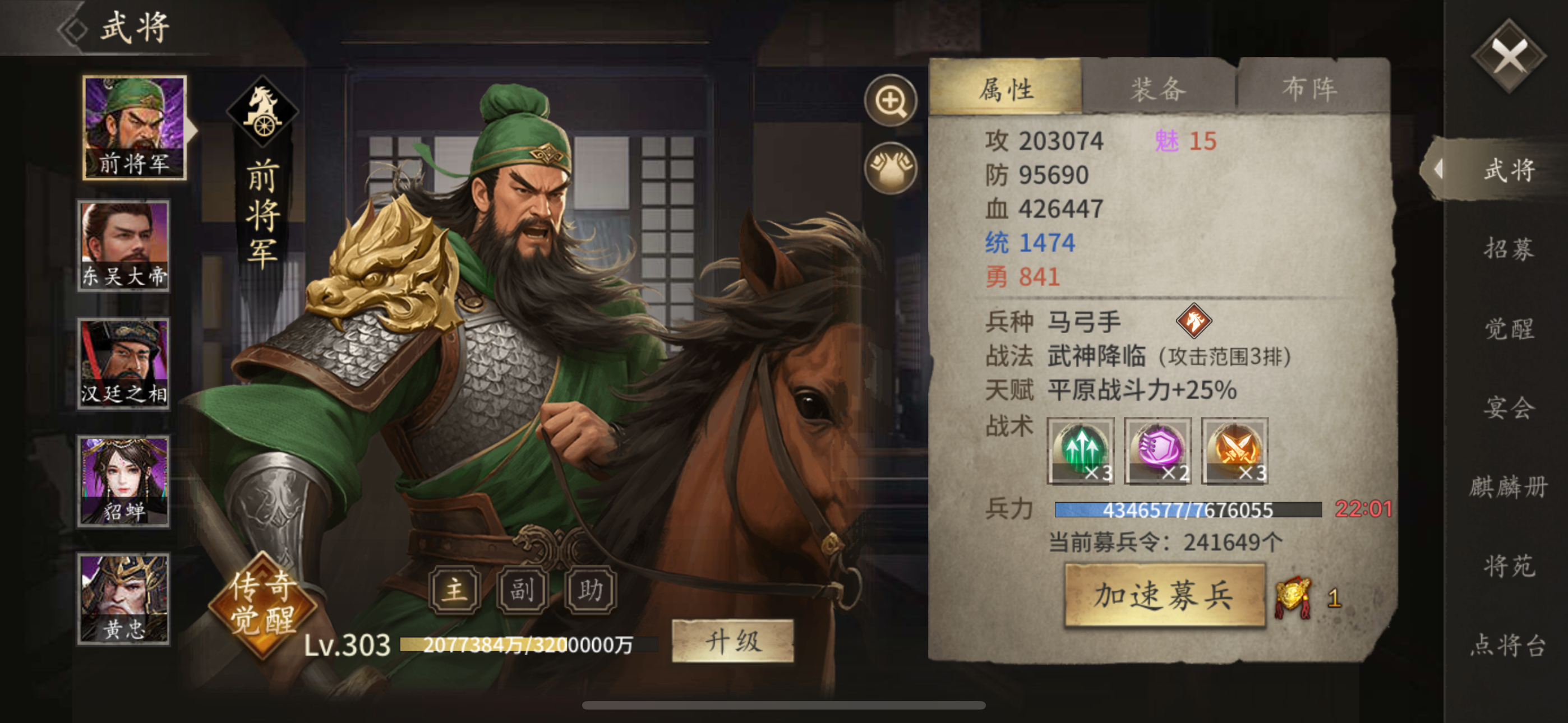The image size is (1568, 723).
Task: Tap the 传奇觉醒 legendary awakening badge
Action: click(262, 604)
